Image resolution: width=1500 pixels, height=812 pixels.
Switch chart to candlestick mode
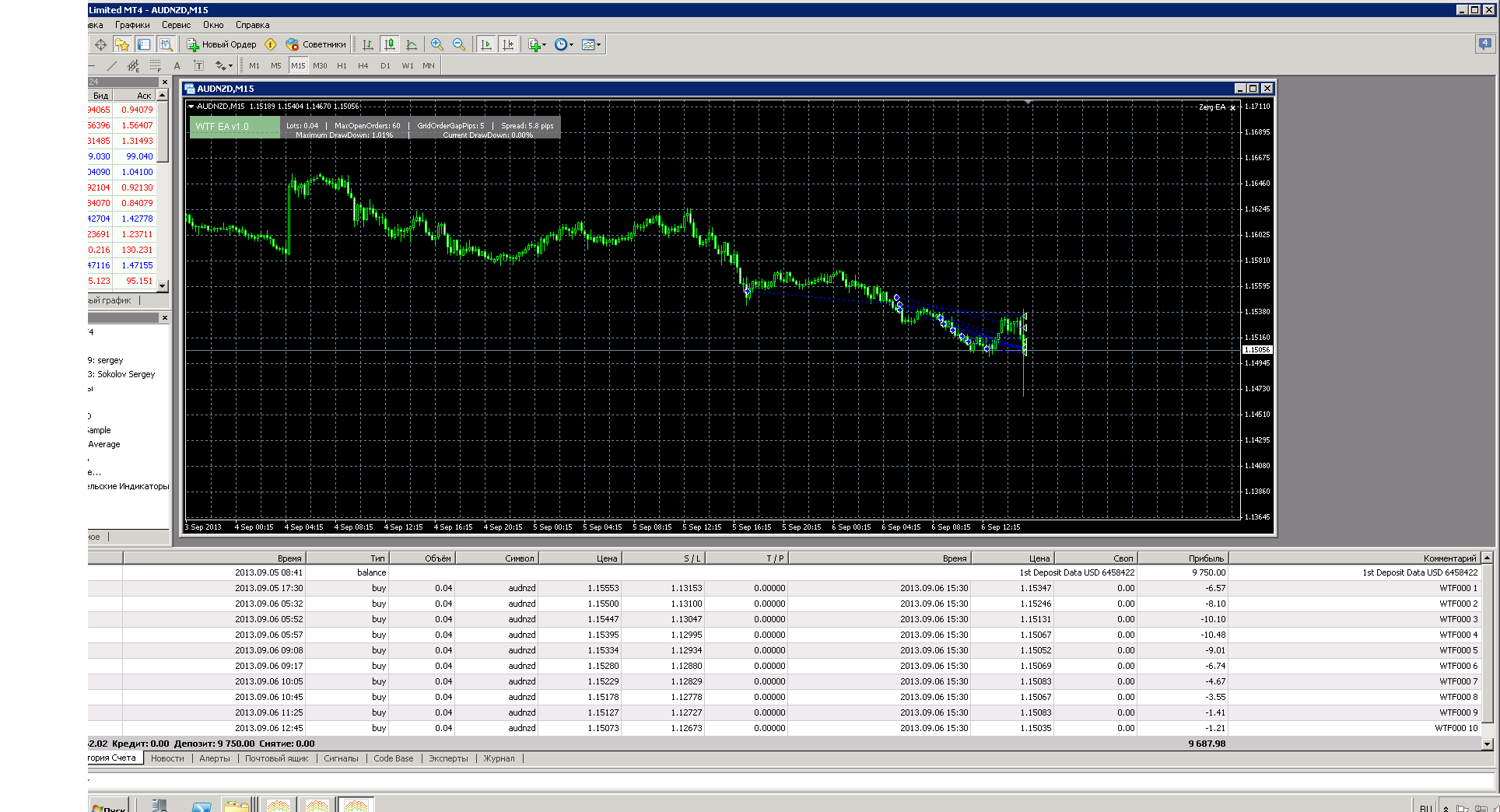[x=390, y=44]
